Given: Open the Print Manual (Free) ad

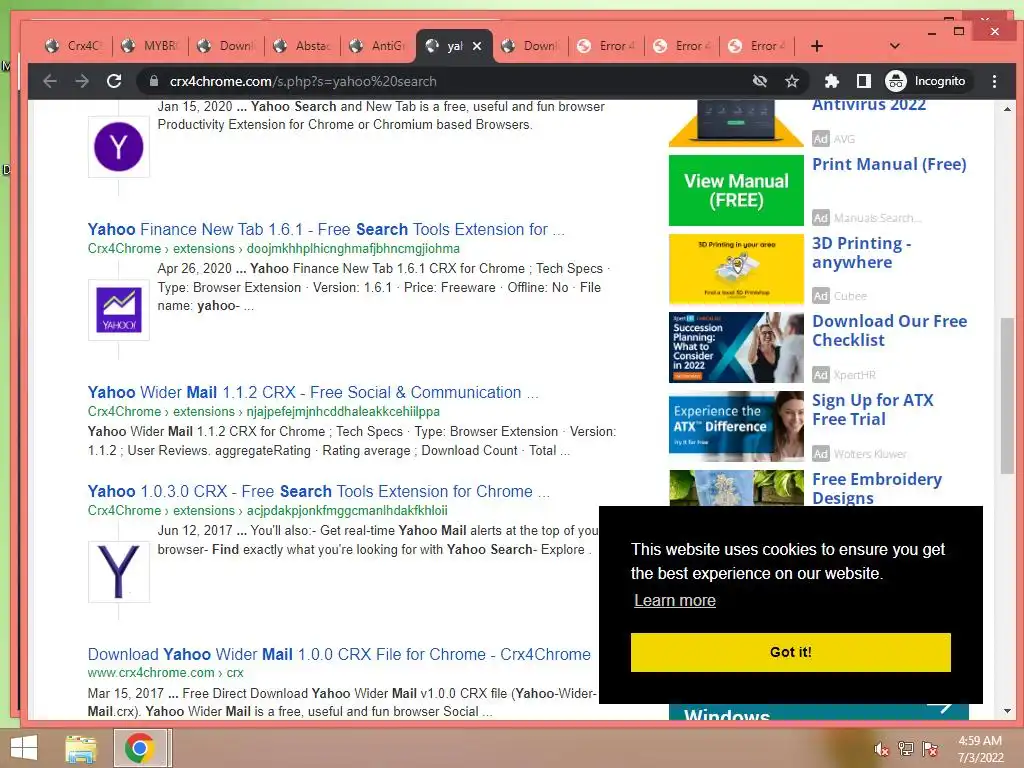Looking at the screenshot, I should coord(889,165).
